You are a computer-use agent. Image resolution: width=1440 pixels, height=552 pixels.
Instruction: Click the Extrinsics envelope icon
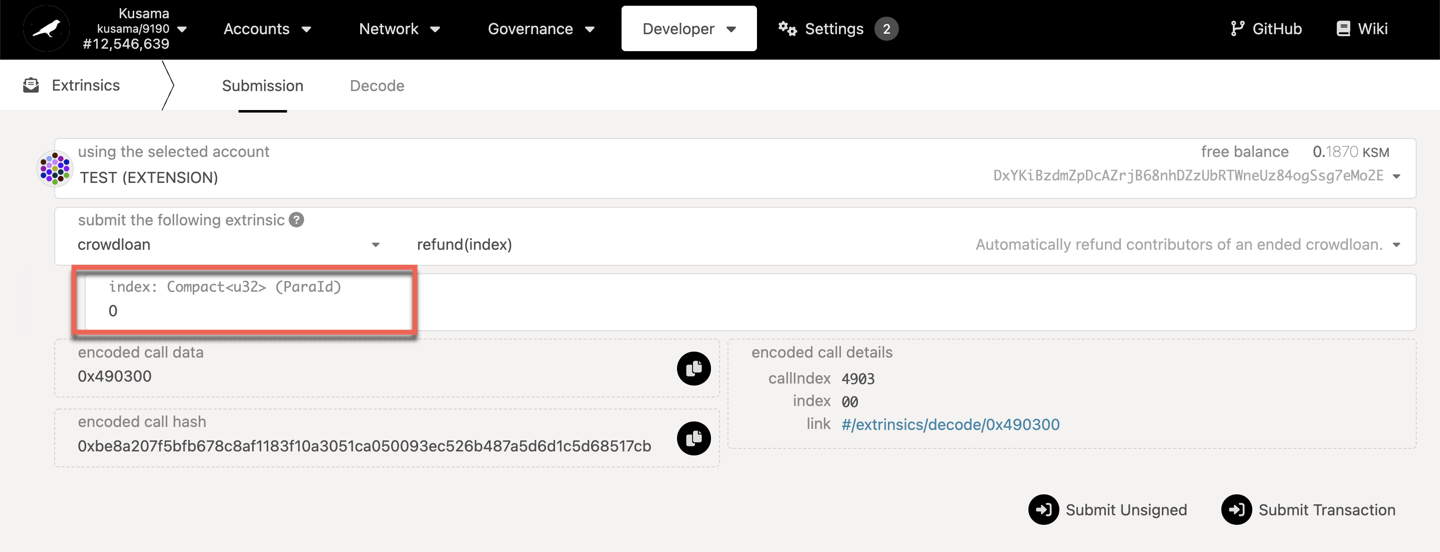coord(32,86)
